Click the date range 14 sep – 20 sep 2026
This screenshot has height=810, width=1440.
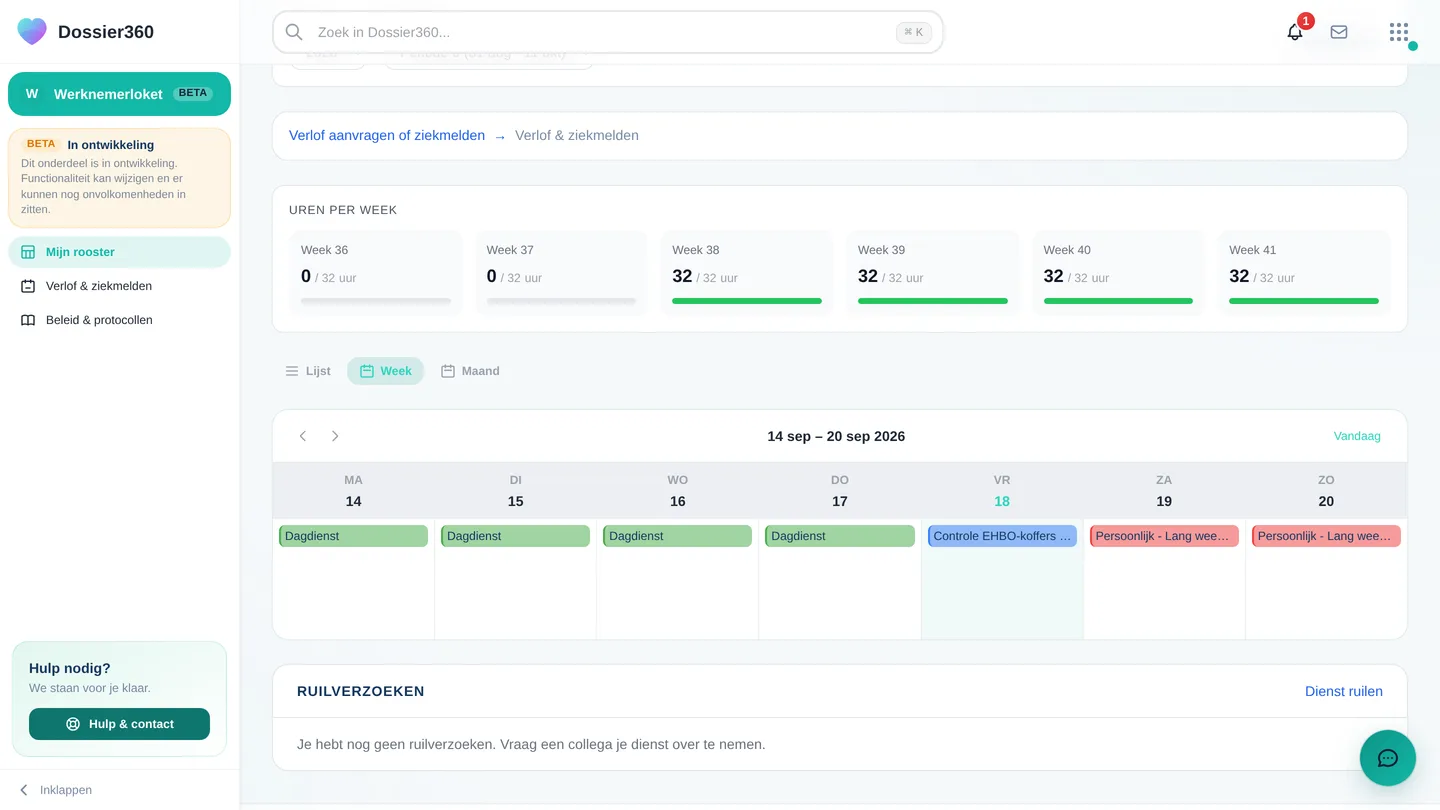[x=836, y=436]
